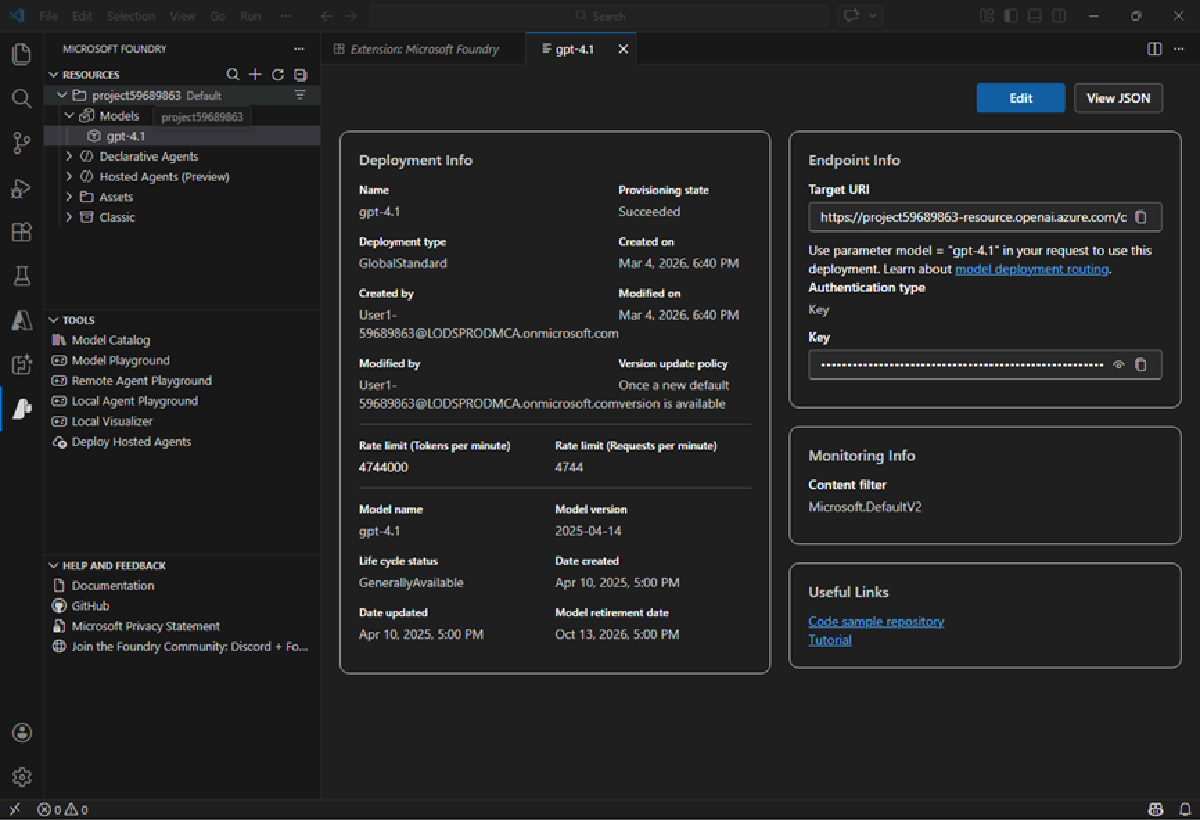1200x820 pixels.
Task: Click the search icon in Resources header
Action: (x=233, y=74)
